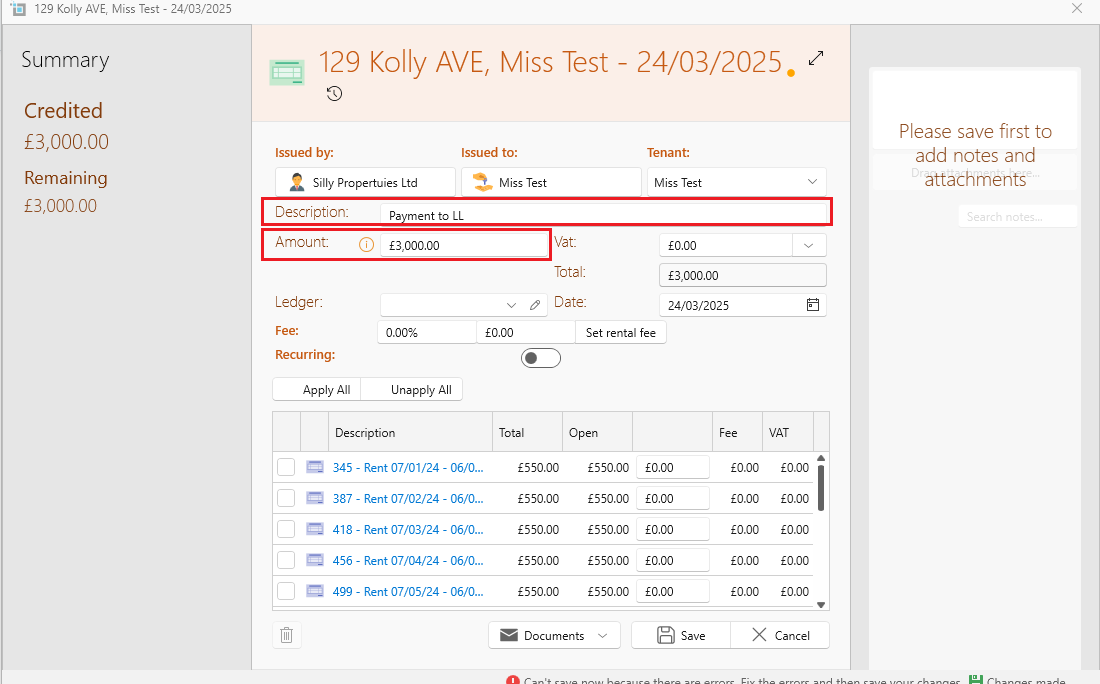This screenshot has height=684, width=1100.
Task: Click allocation amount field for row 418
Action: 673,529
